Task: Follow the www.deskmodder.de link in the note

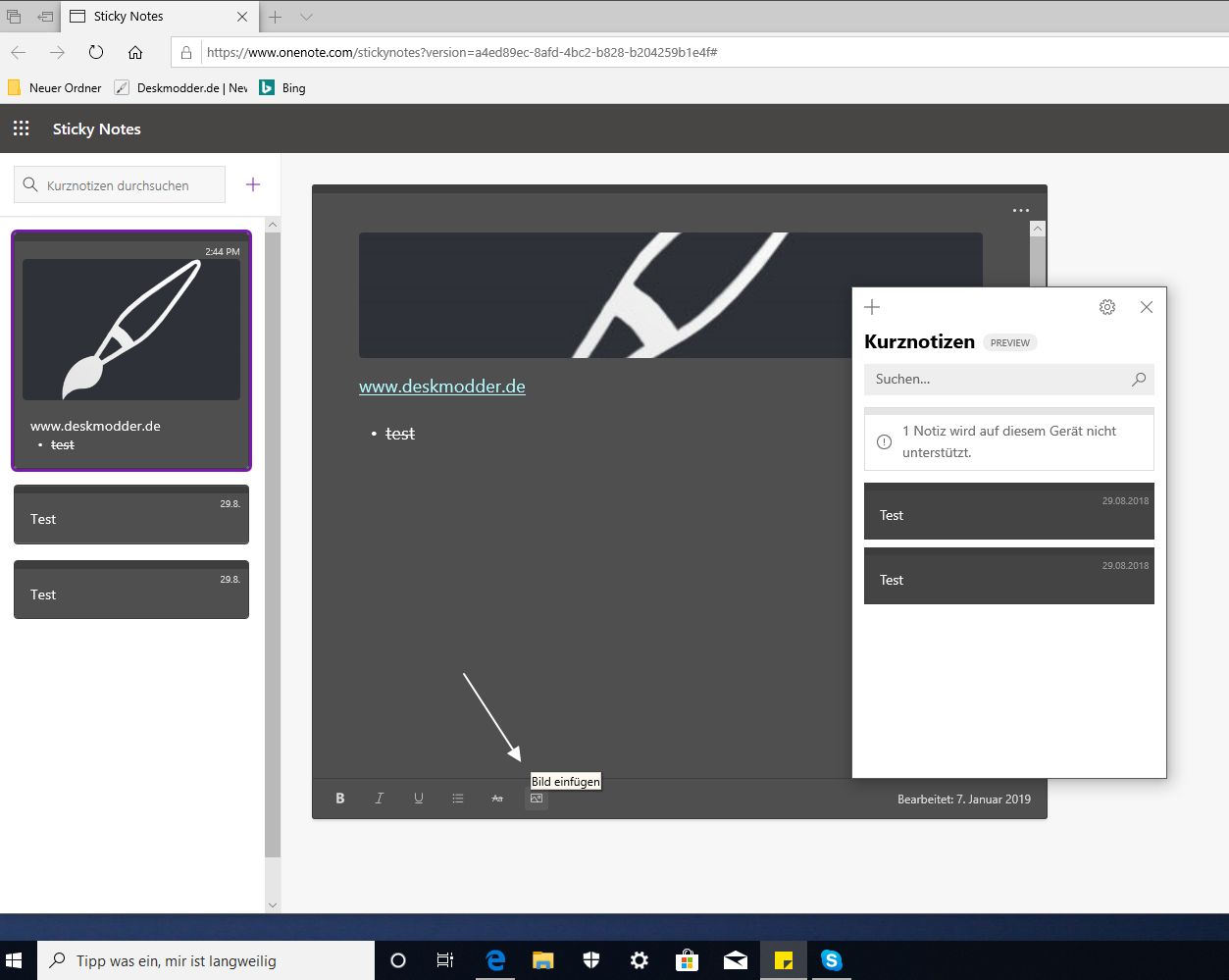Action: click(x=442, y=387)
